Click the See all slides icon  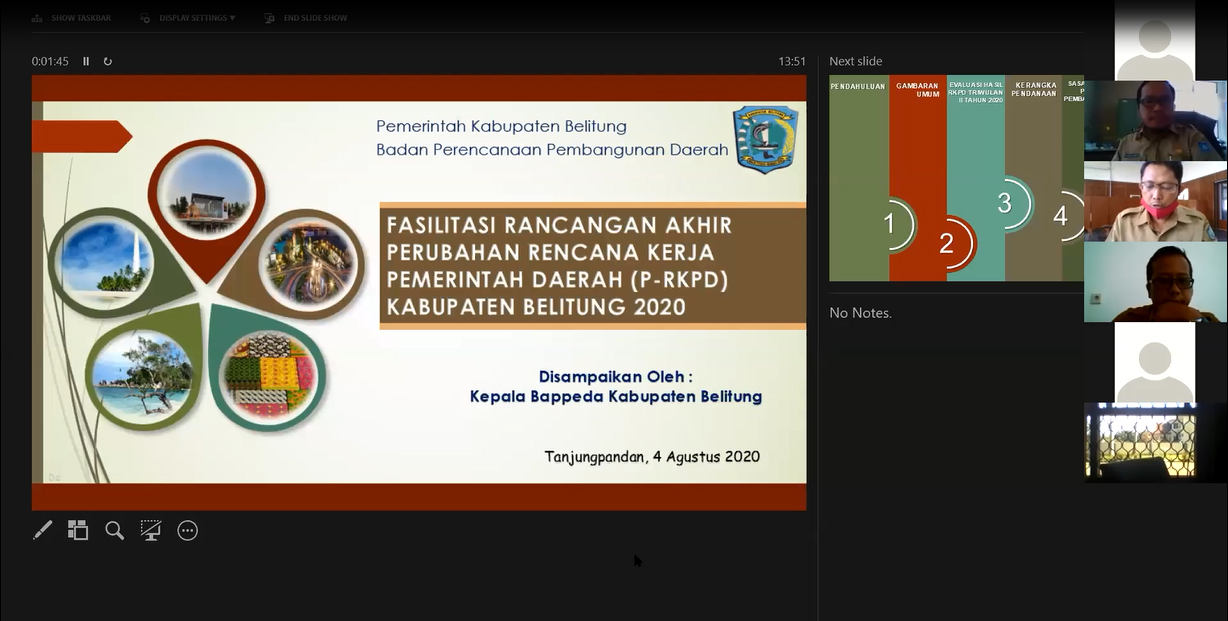tap(78, 530)
